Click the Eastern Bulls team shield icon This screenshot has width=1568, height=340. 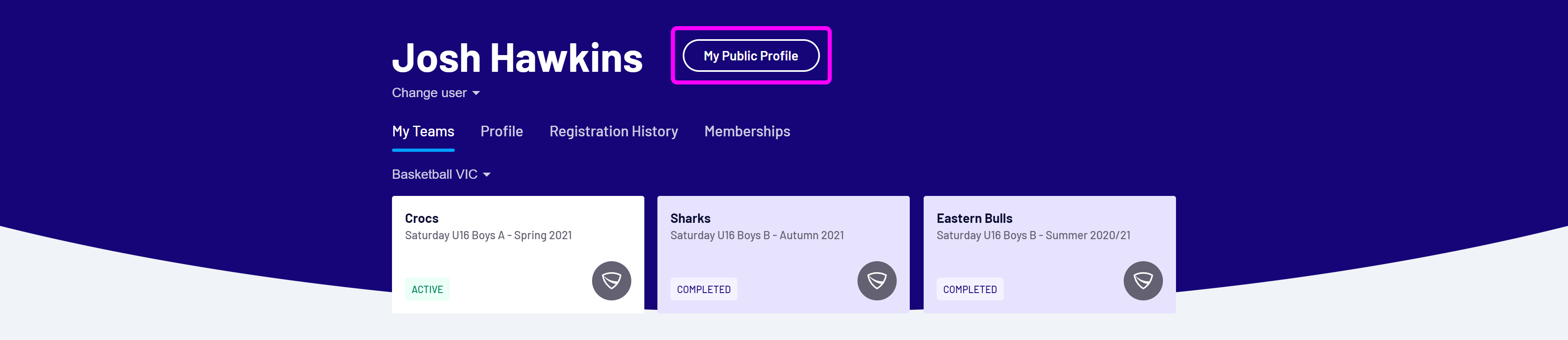(x=1143, y=281)
